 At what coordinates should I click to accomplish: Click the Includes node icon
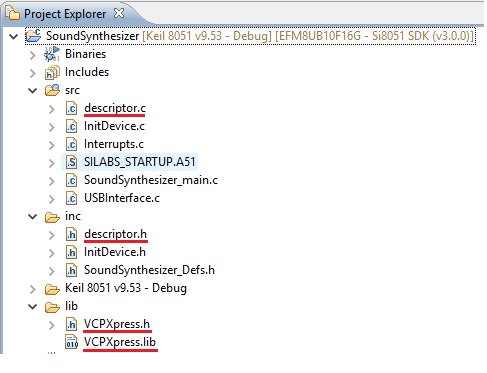point(52,72)
